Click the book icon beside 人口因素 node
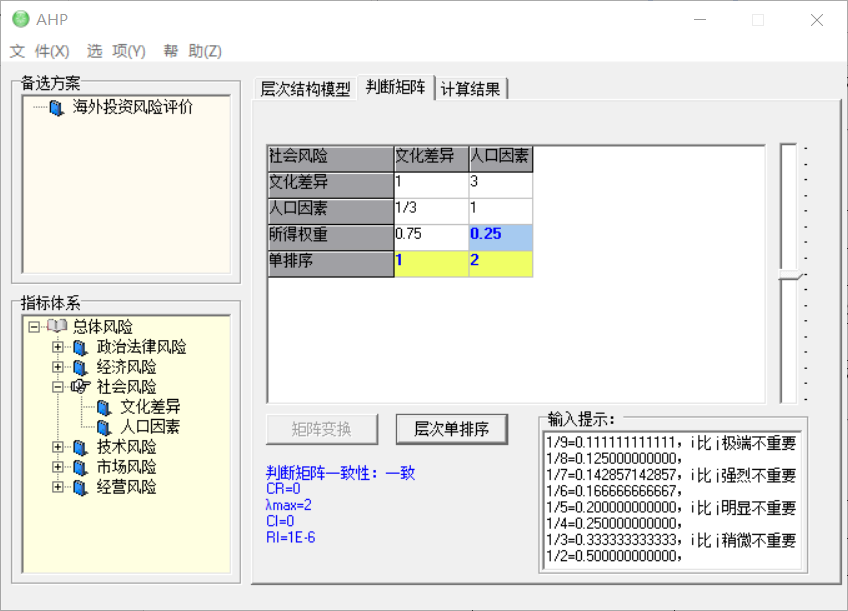The height and width of the screenshot is (611, 848). click(103, 428)
